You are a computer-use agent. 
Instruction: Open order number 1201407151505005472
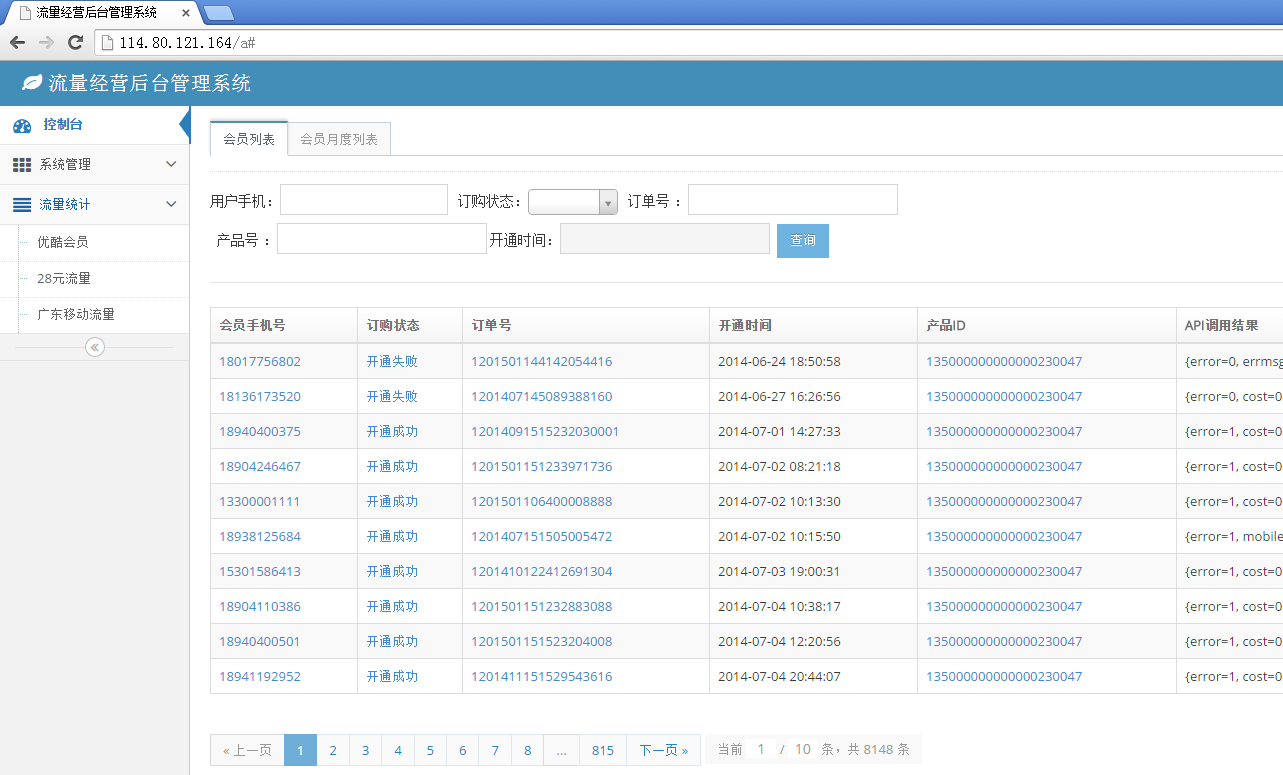(542, 536)
